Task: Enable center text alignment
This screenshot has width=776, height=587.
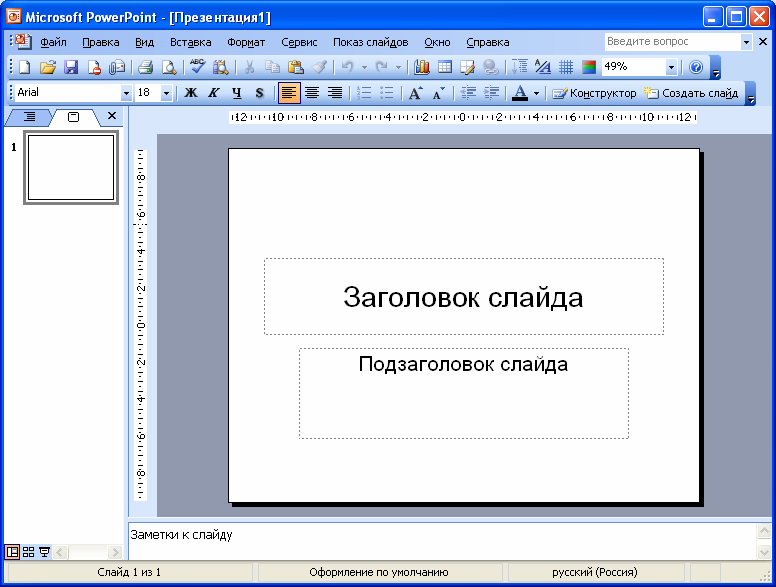Action: pyautogui.click(x=312, y=93)
